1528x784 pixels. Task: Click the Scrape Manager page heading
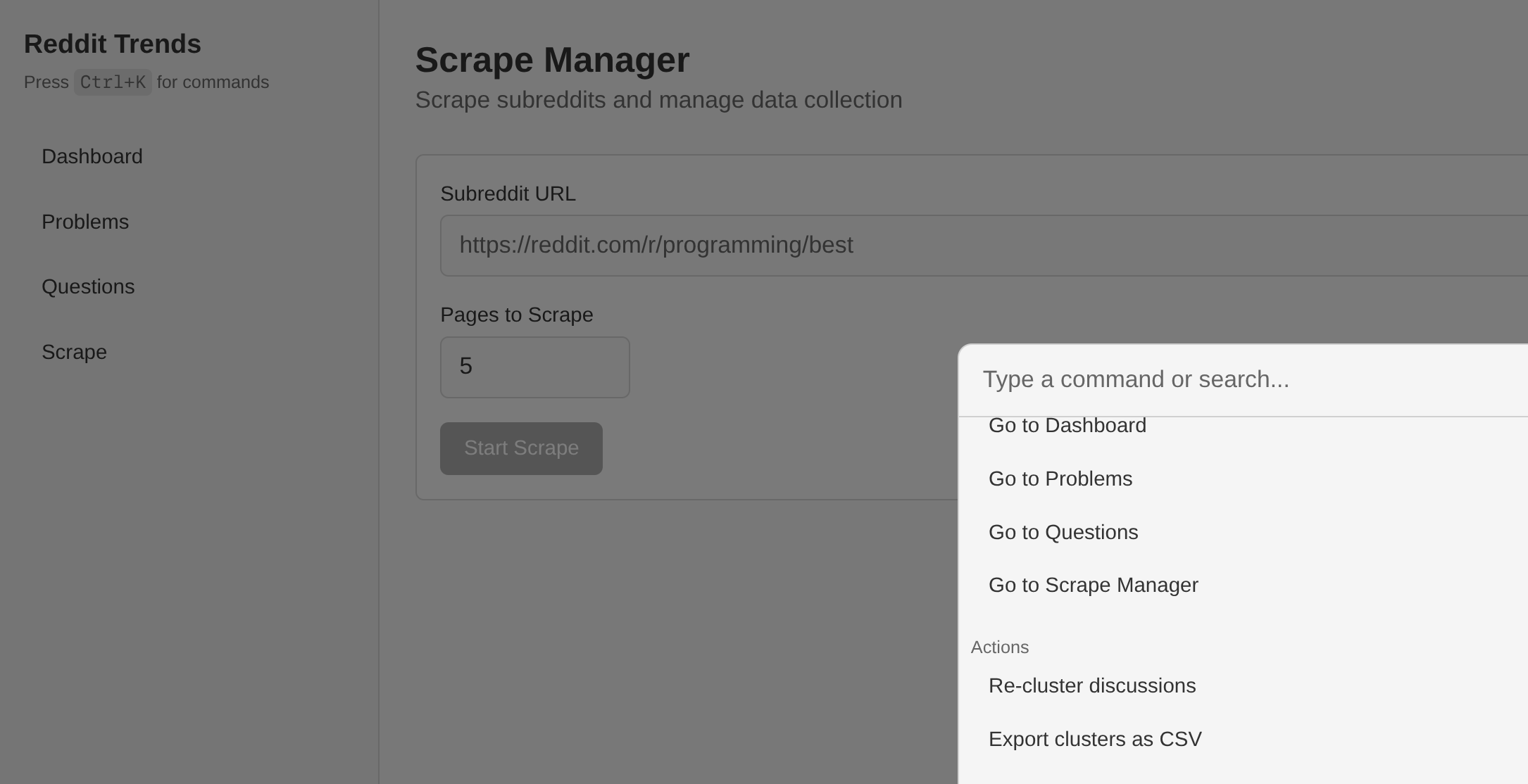pyautogui.click(x=552, y=60)
